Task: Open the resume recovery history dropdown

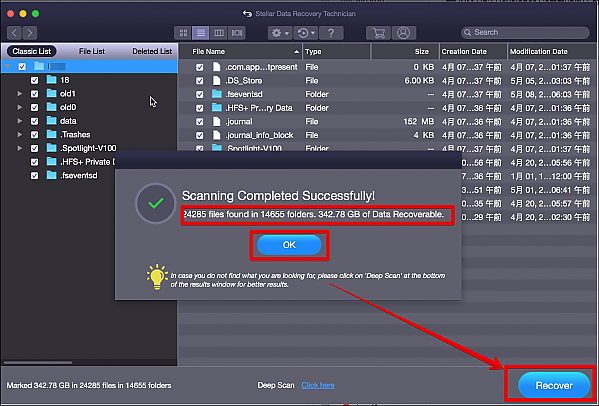Action: coord(306,33)
